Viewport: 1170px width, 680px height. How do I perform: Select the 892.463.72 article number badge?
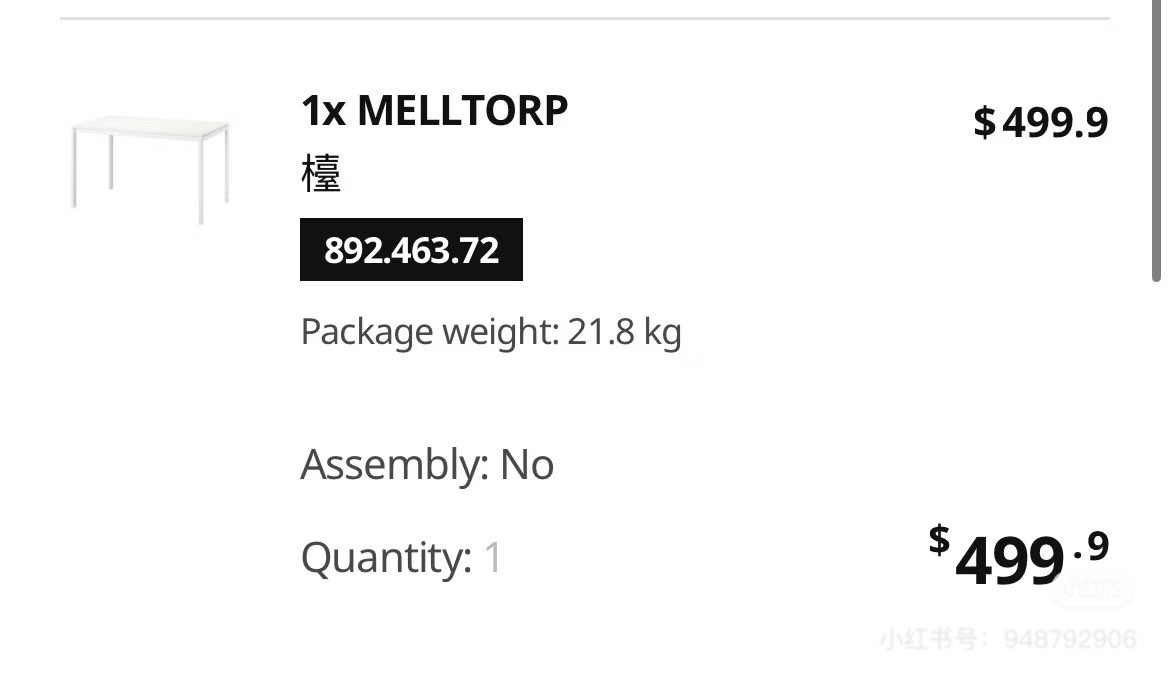411,249
